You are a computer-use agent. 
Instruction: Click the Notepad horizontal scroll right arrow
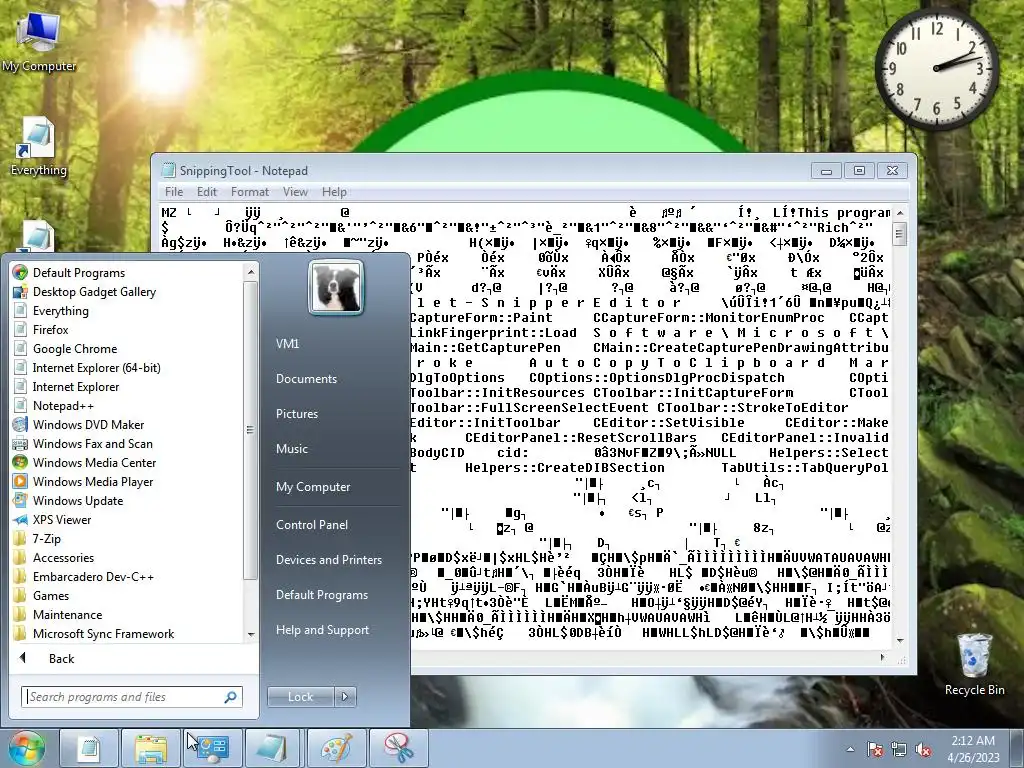(882, 657)
